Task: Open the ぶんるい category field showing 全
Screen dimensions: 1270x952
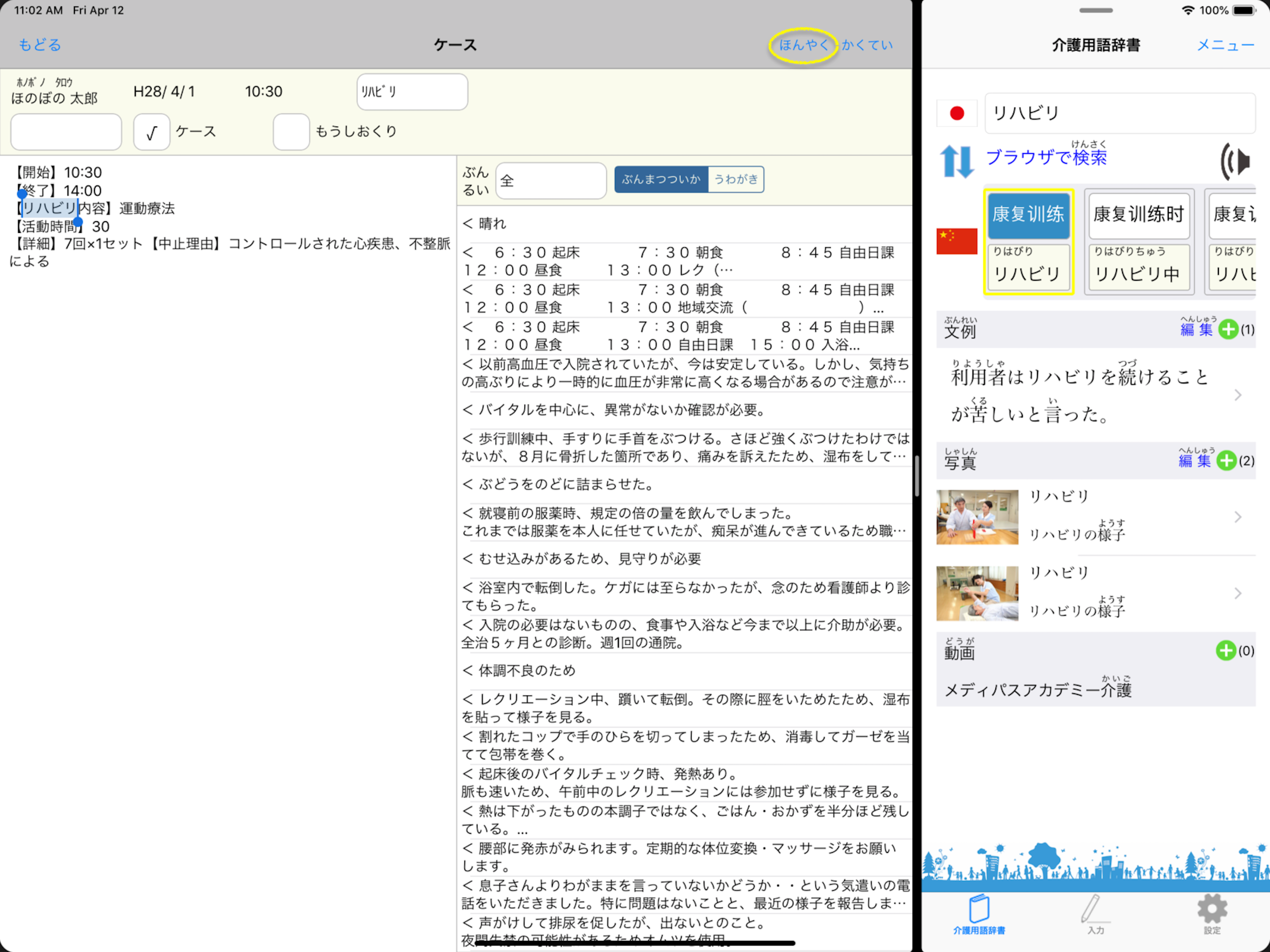Action: pos(550,181)
